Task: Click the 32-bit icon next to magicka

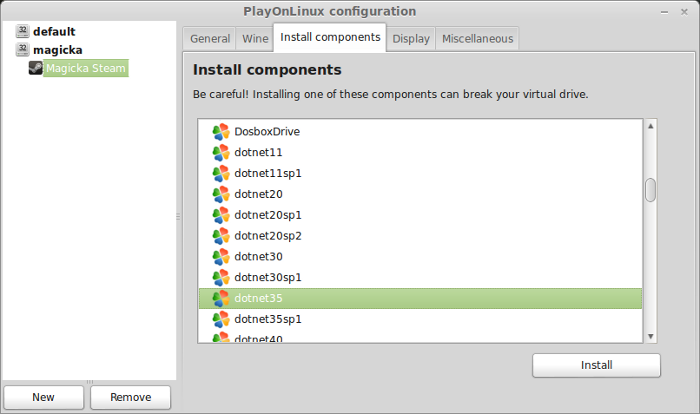Action: [22, 49]
